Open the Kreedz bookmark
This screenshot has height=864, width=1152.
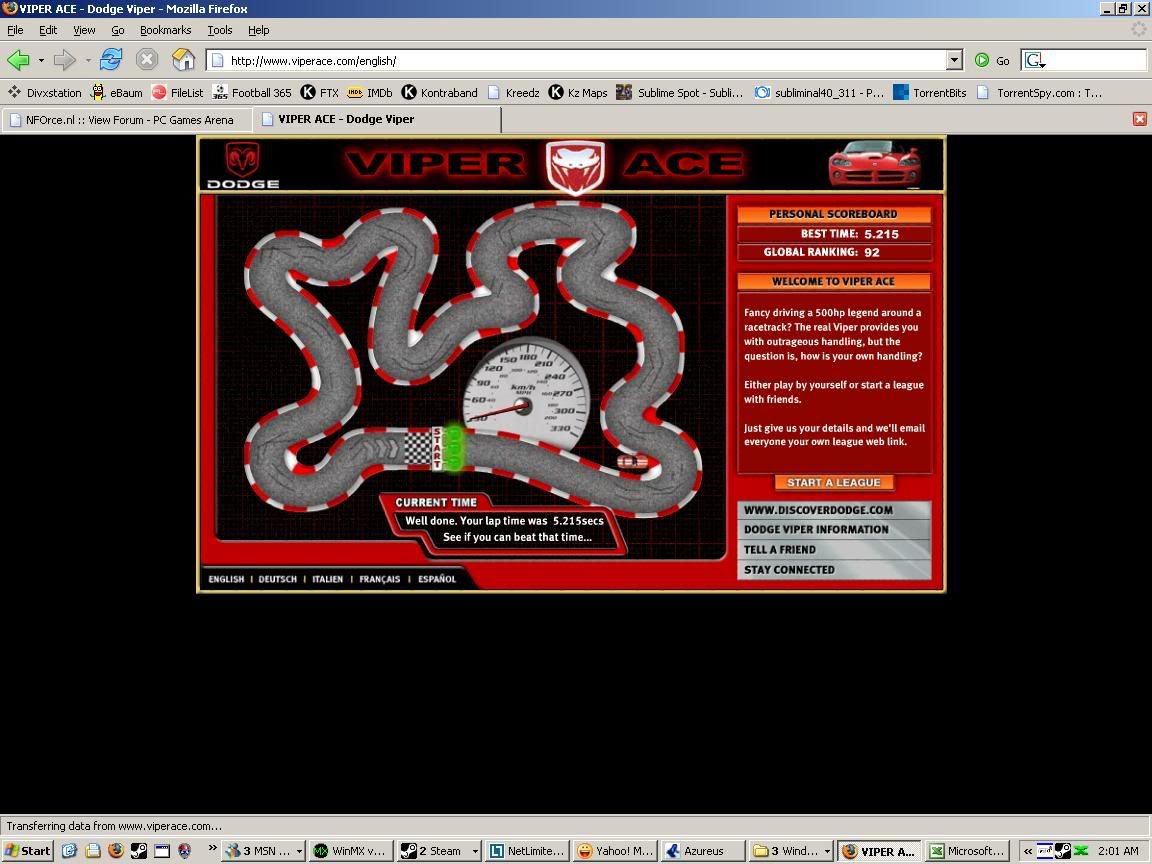click(513, 93)
